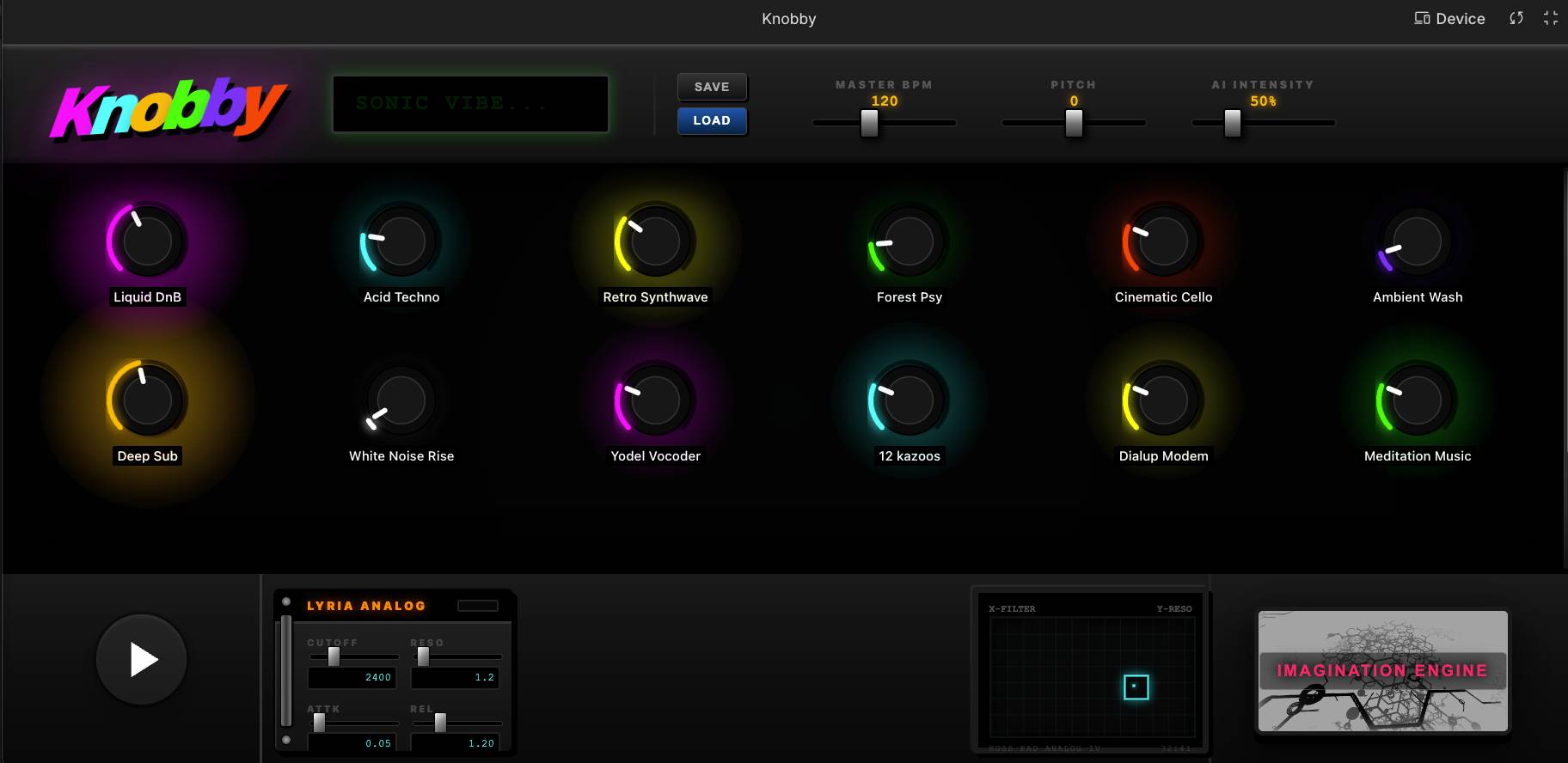Select the White Noise Rise knob

pyautogui.click(x=401, y=400)
